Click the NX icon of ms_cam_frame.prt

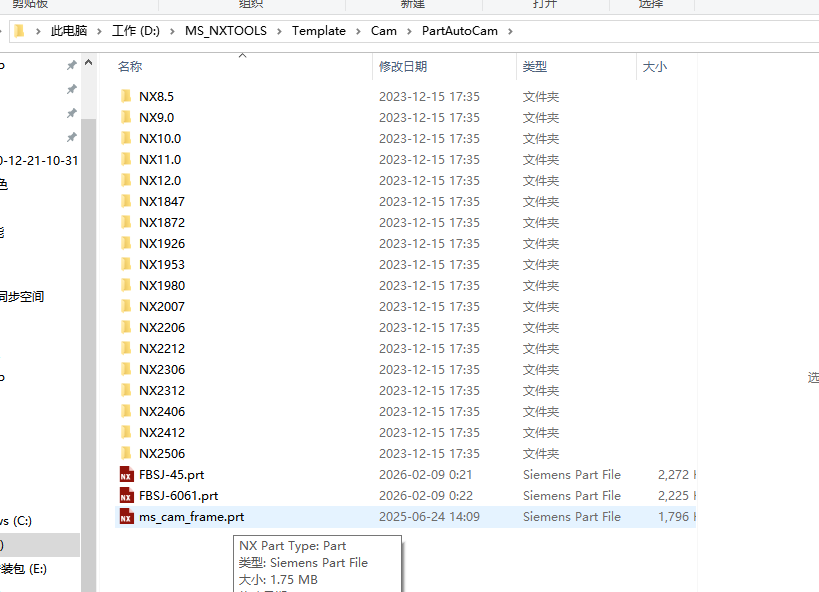pos(126,516)
